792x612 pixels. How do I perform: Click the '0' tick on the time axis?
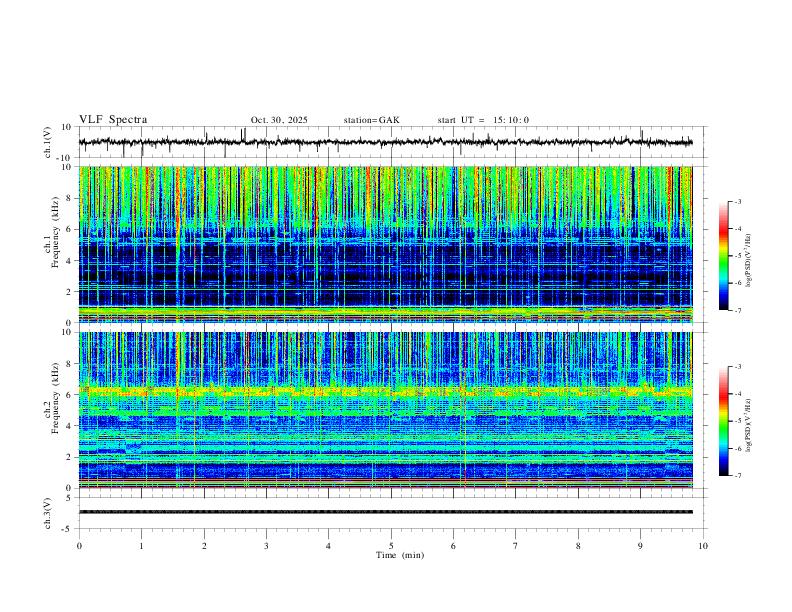(79, 546)
